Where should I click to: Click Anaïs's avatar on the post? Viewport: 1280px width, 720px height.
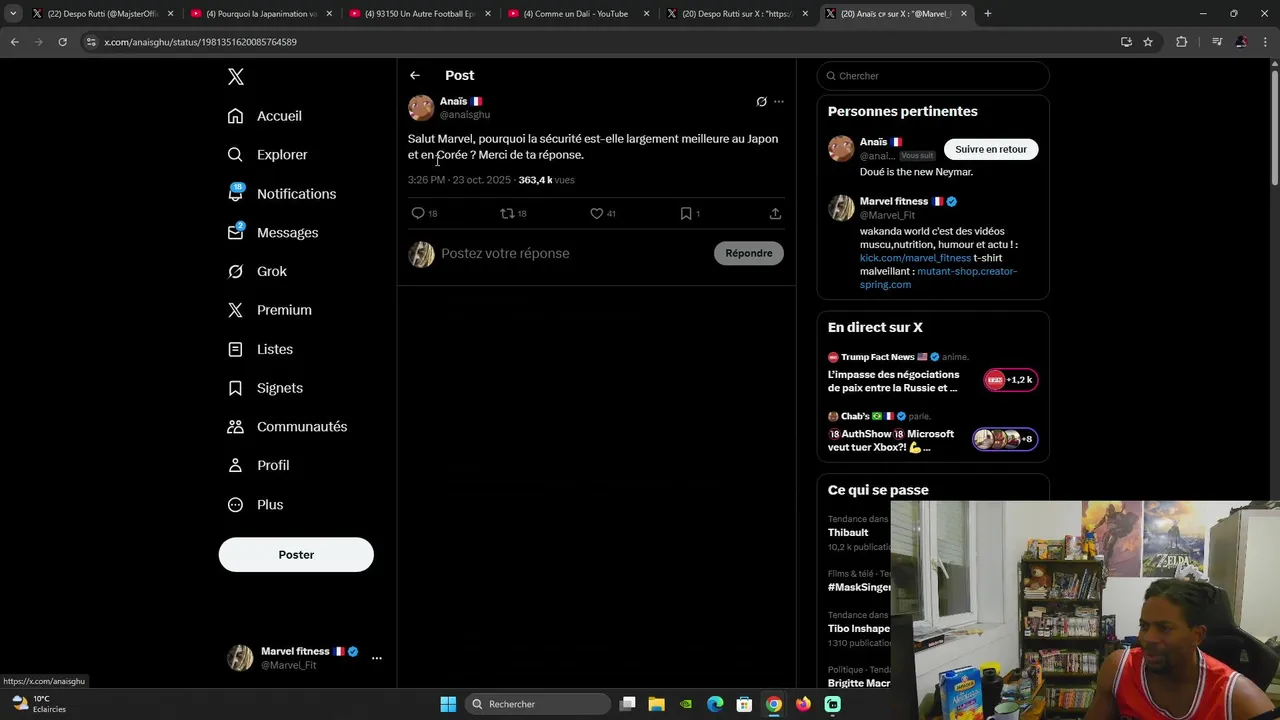[x=421, y=108]
